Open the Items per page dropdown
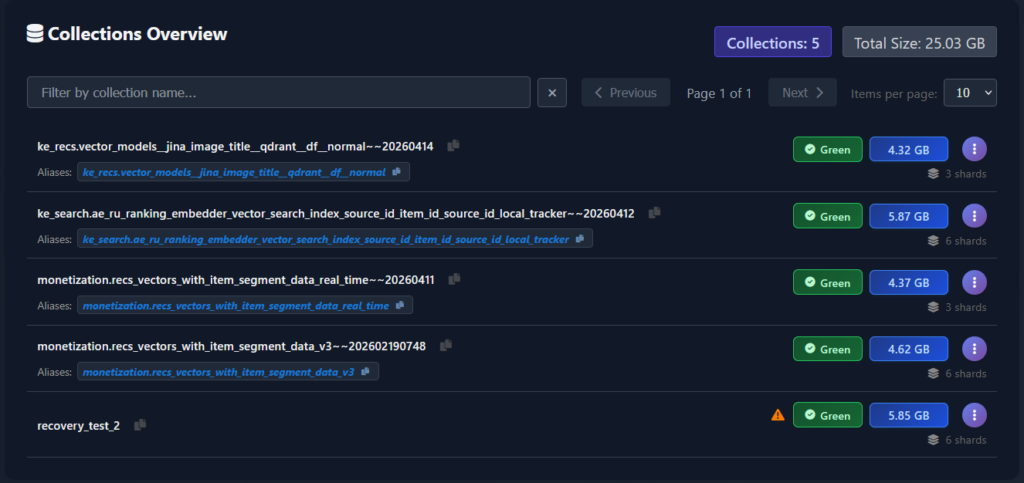The width and height of the screenshot is (1024, 483). 969,93
